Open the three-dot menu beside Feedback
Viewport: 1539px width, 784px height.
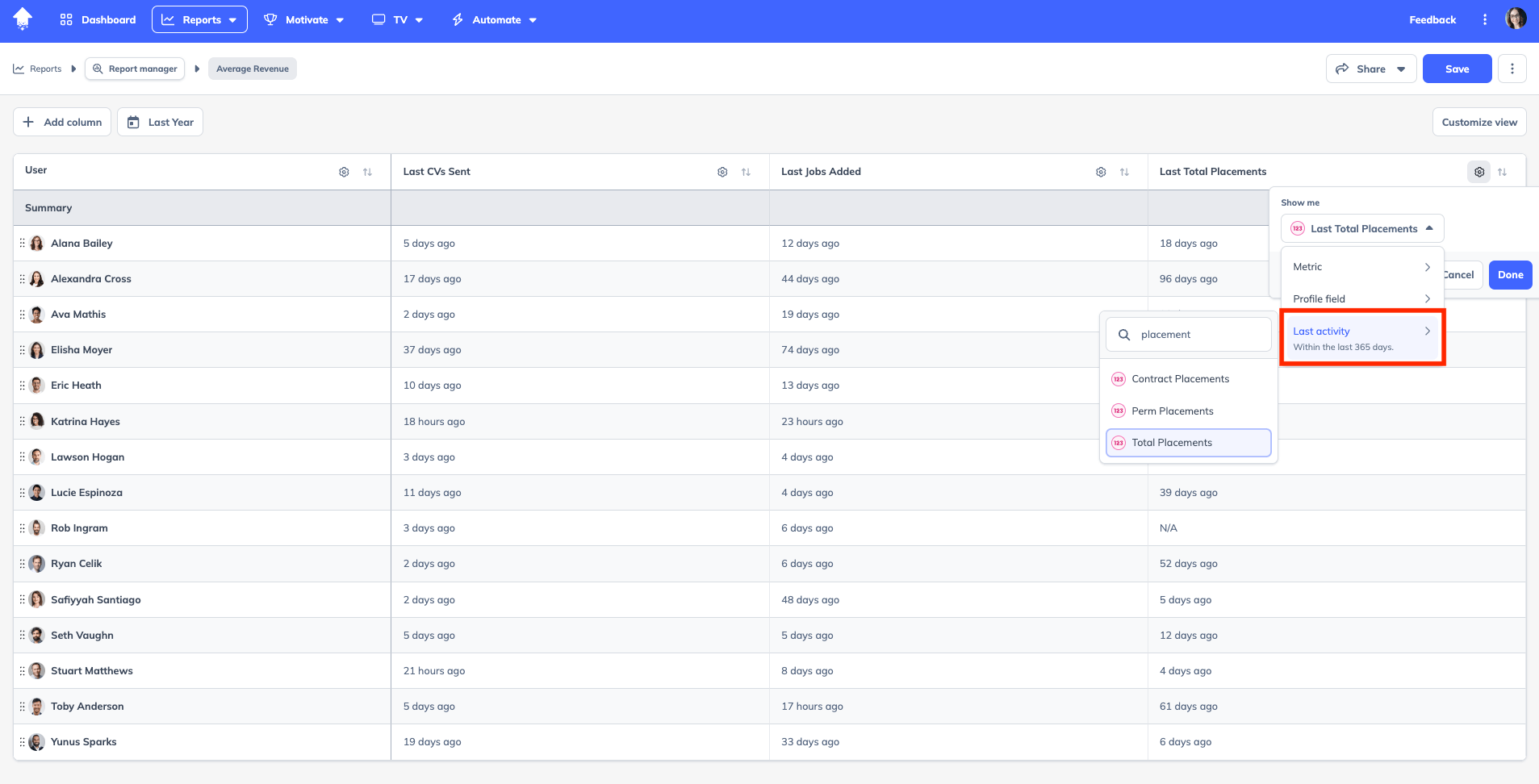[x=1485, y=19]
